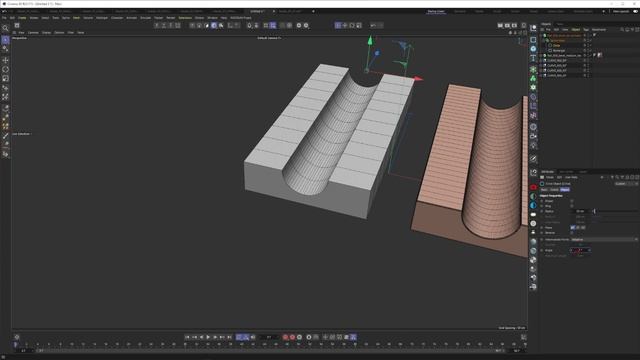Lock the X axis in top toolbar
Image resolution: width=640 pixels, height=360 pixels.
(157, 25)
